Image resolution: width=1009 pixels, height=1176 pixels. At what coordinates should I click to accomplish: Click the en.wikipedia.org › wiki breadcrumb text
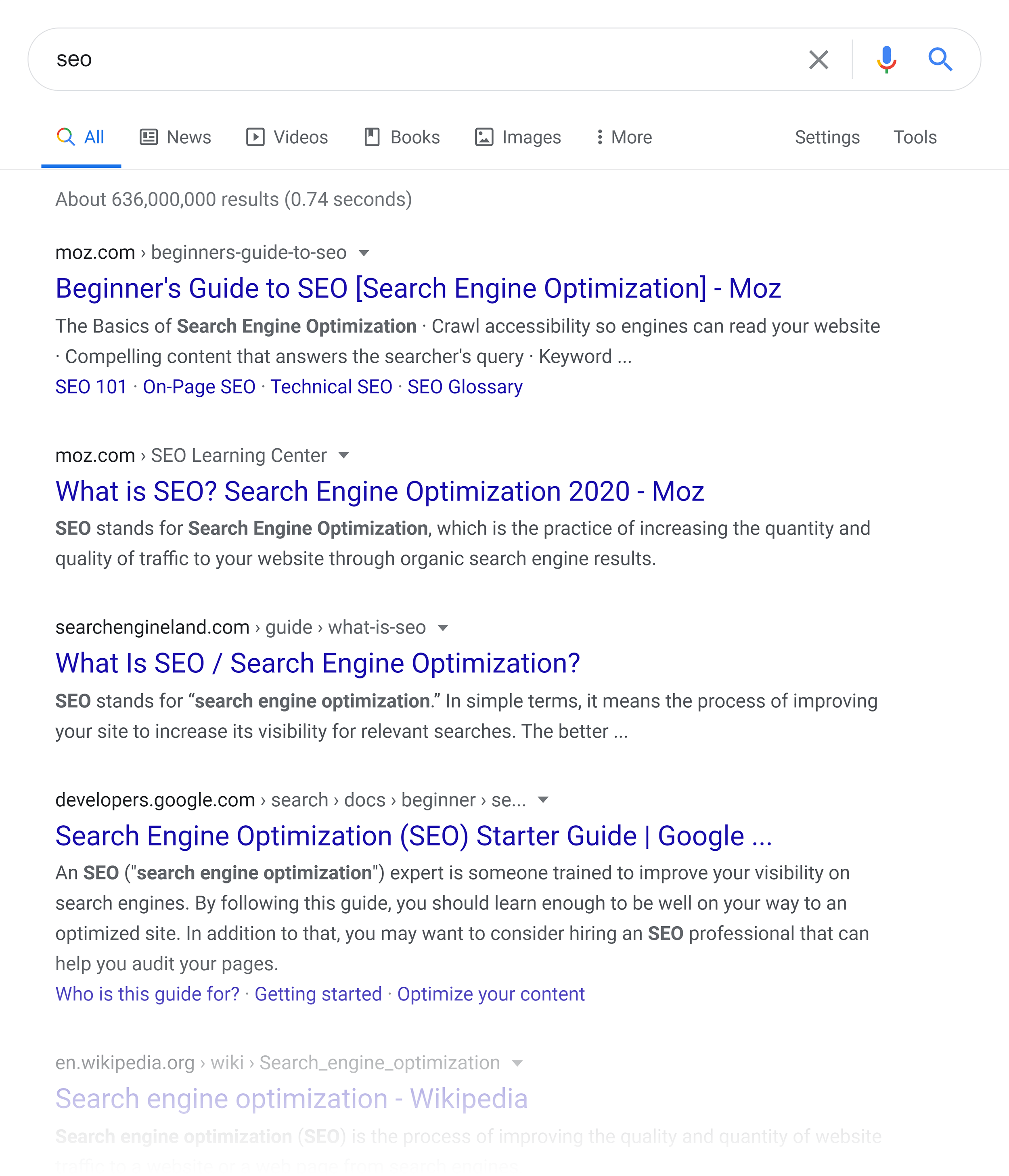[278, 1063]
